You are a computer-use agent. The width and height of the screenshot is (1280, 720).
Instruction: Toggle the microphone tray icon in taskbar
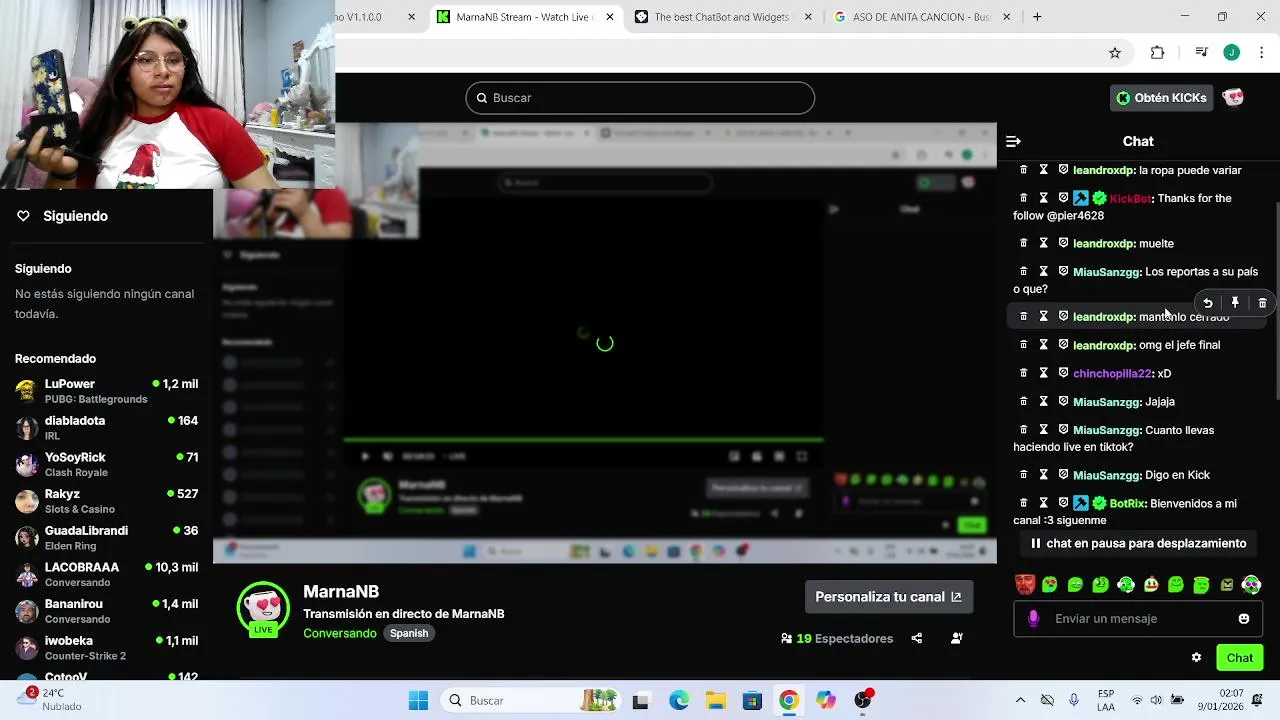tap(1074, 700)
